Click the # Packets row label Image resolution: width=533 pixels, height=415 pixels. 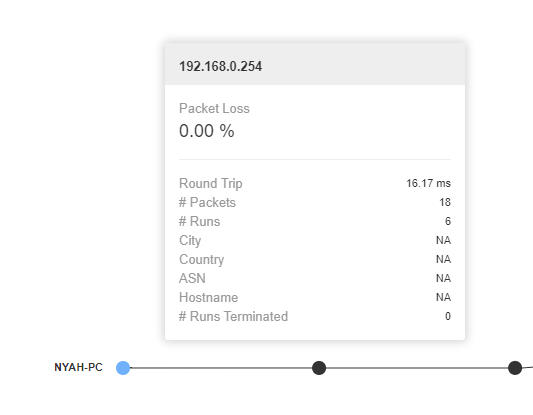point(207,203)
